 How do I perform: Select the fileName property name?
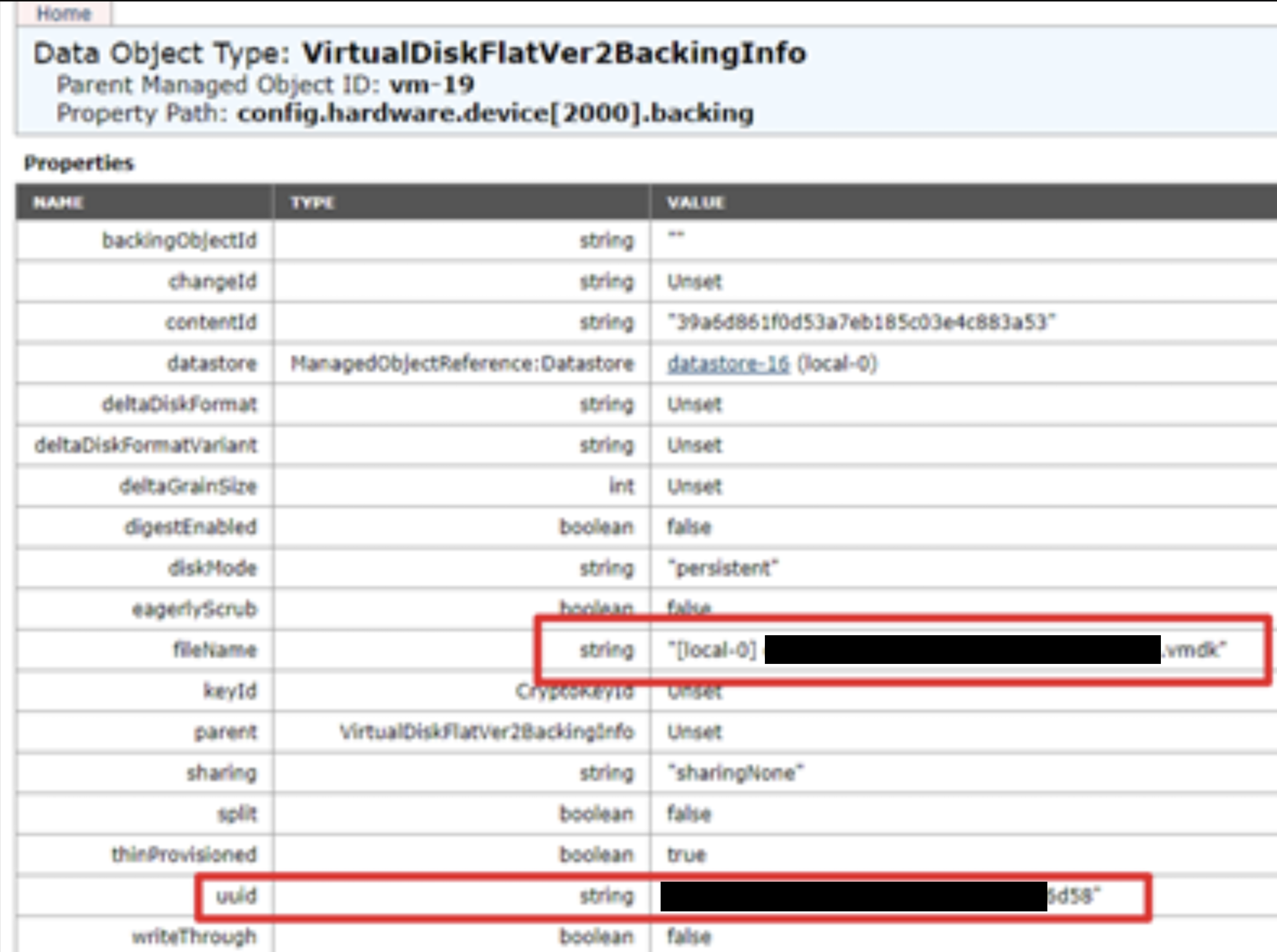click(215, 650)
